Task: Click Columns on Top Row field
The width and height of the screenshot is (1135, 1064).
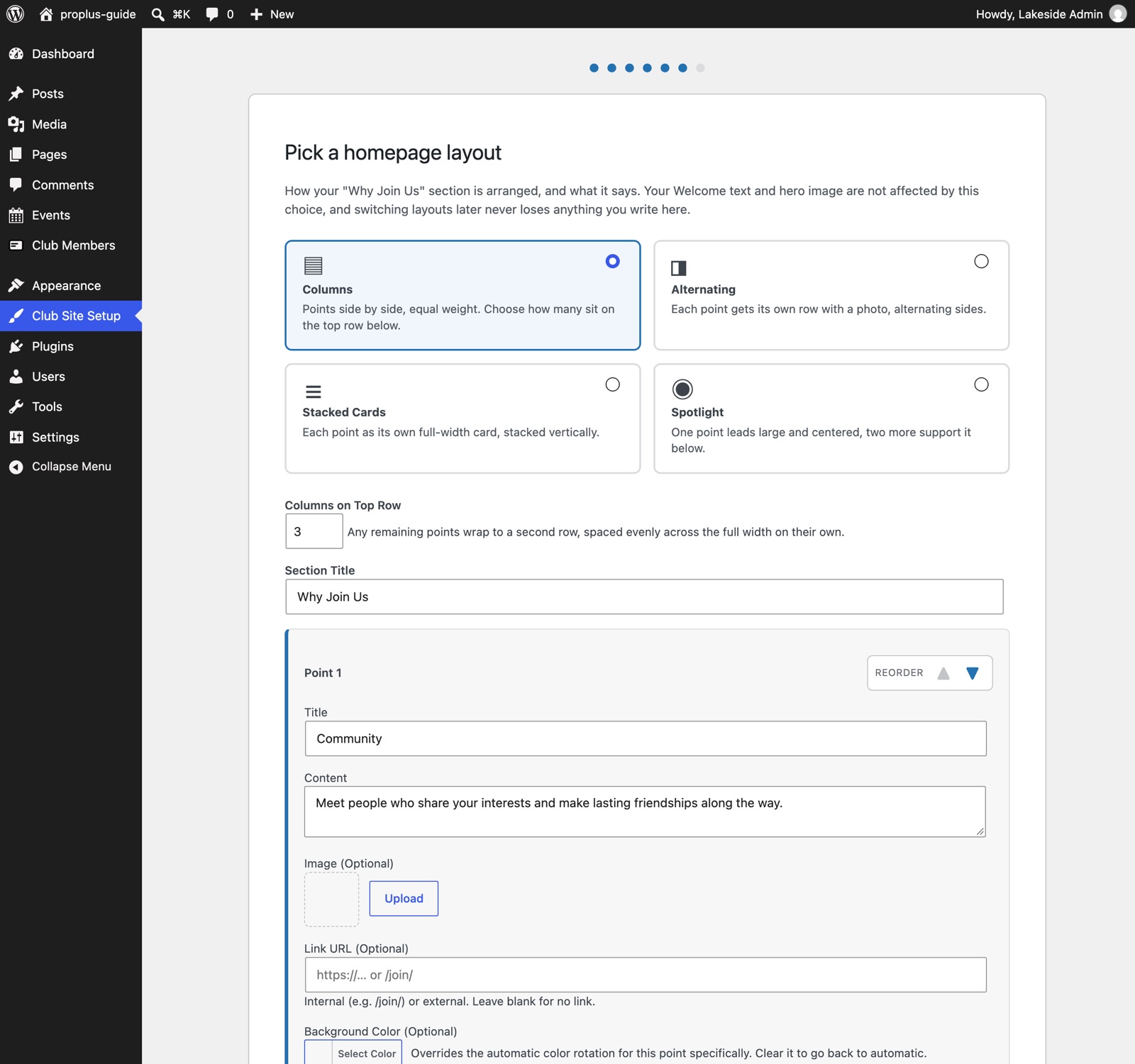Action: (x=314, y=531)
